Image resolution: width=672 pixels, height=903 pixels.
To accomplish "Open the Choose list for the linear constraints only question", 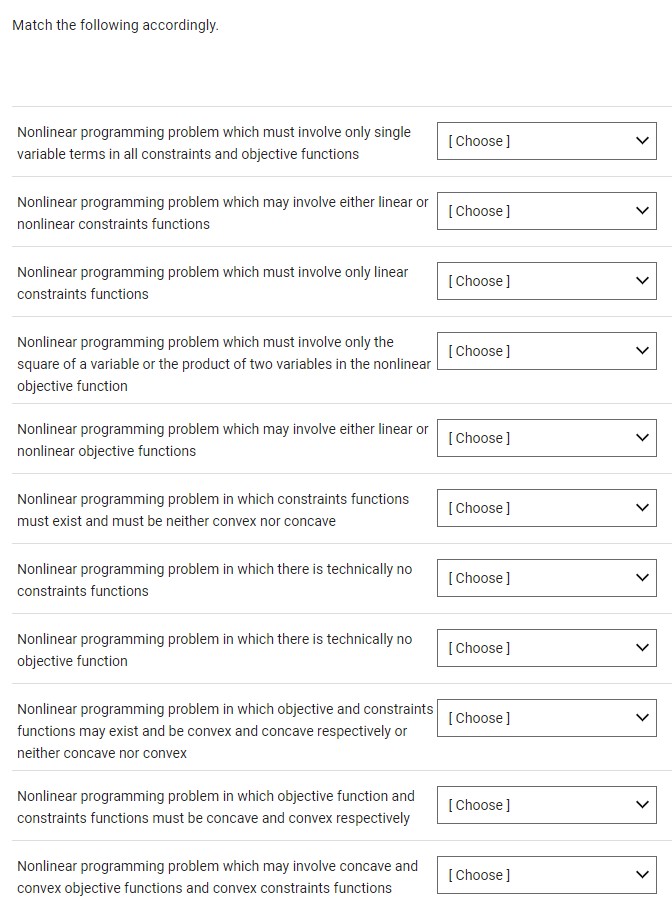I will (x=545, y=281).
